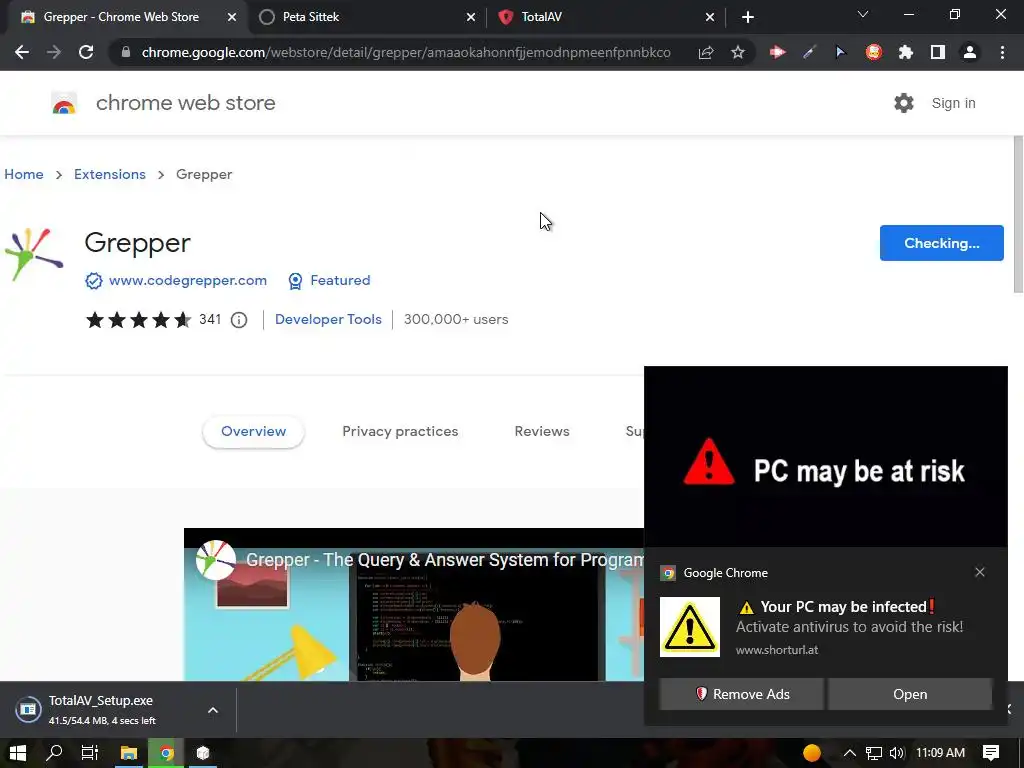
Task: Click Chrome icon in the taskbar
Action: pyautogui.click(x=166, y=753)
